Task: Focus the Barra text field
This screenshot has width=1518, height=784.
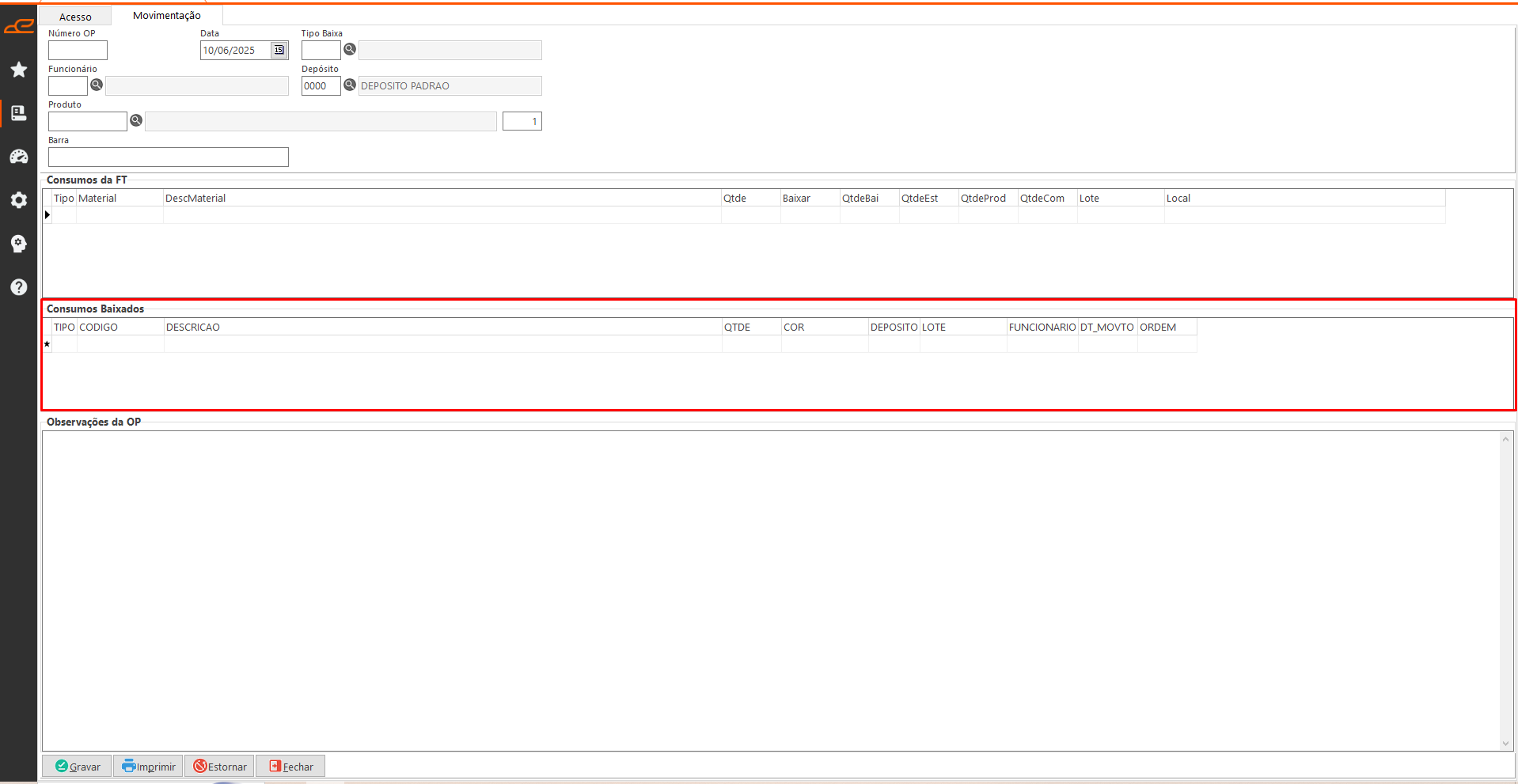Action: point(168,157)
